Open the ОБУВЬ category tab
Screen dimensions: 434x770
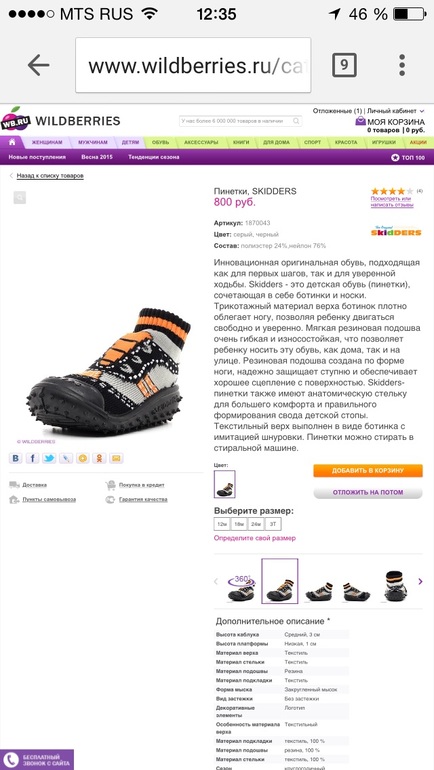pos(160,142)
